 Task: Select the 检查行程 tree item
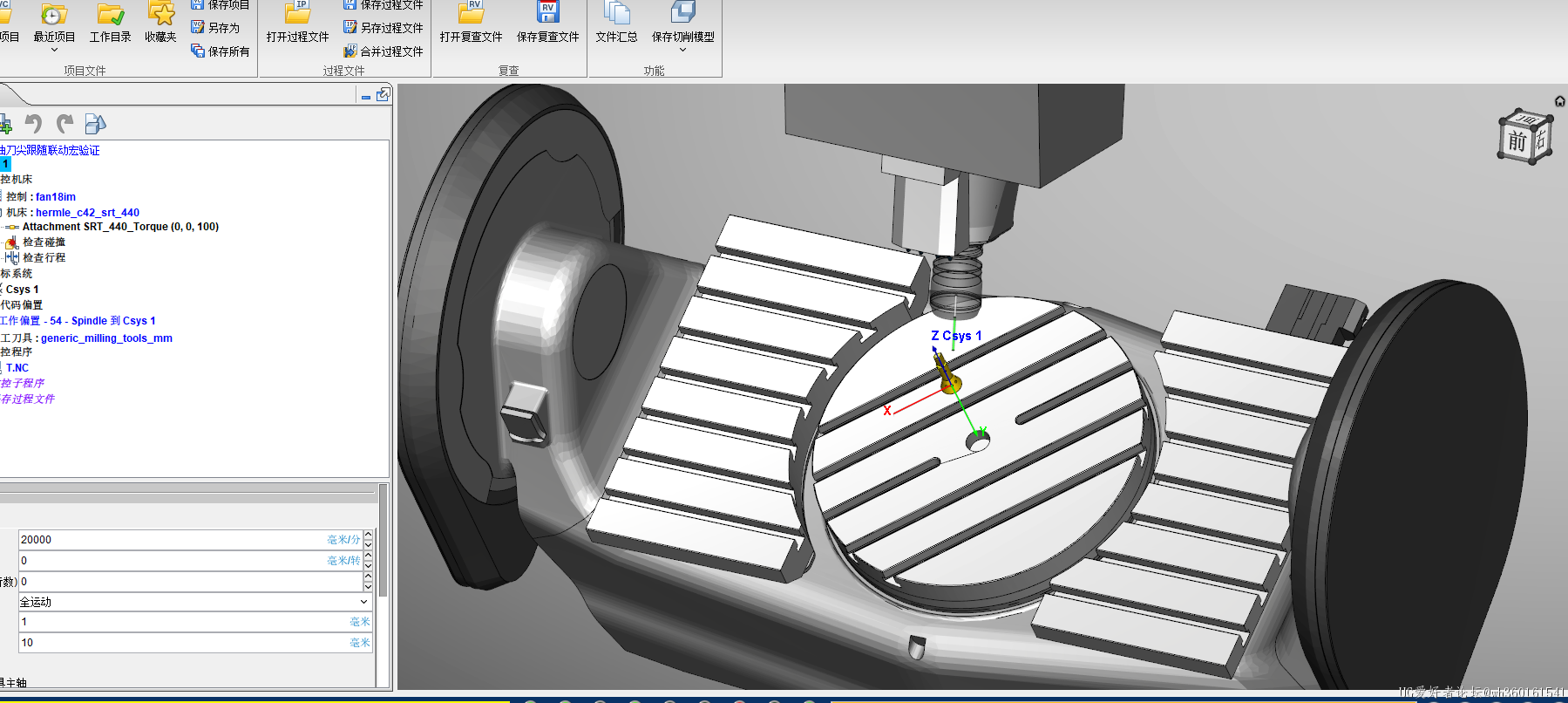click(x=44, y=258)
